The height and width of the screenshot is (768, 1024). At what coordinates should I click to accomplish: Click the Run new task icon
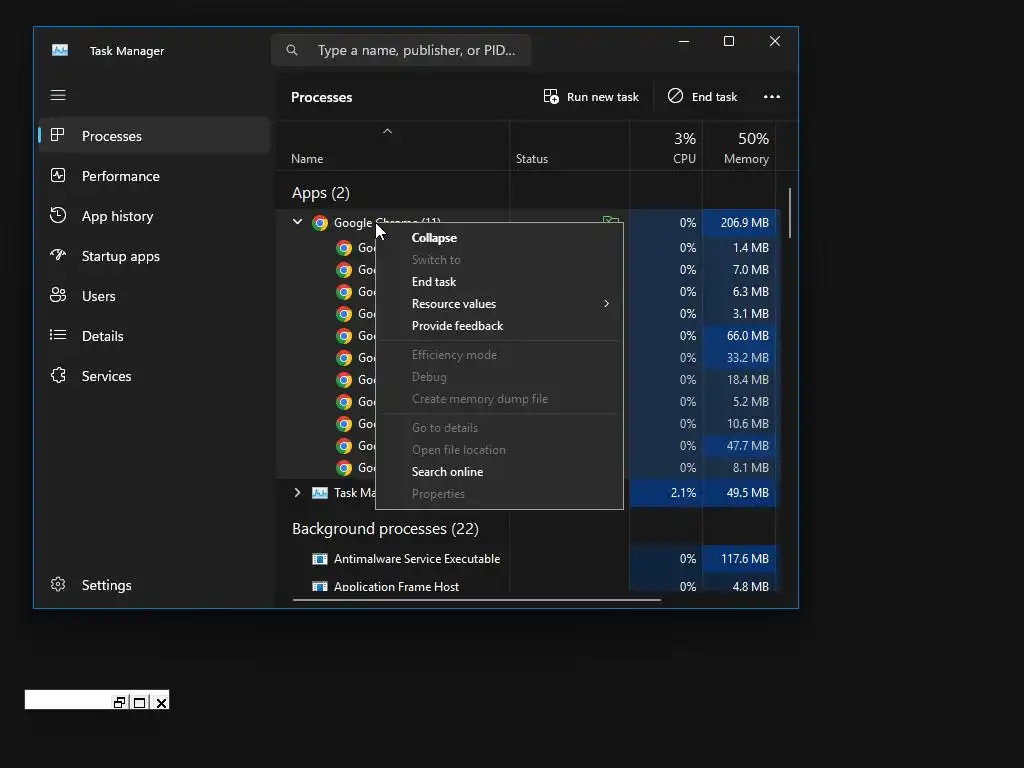click(x=551, y=97)
